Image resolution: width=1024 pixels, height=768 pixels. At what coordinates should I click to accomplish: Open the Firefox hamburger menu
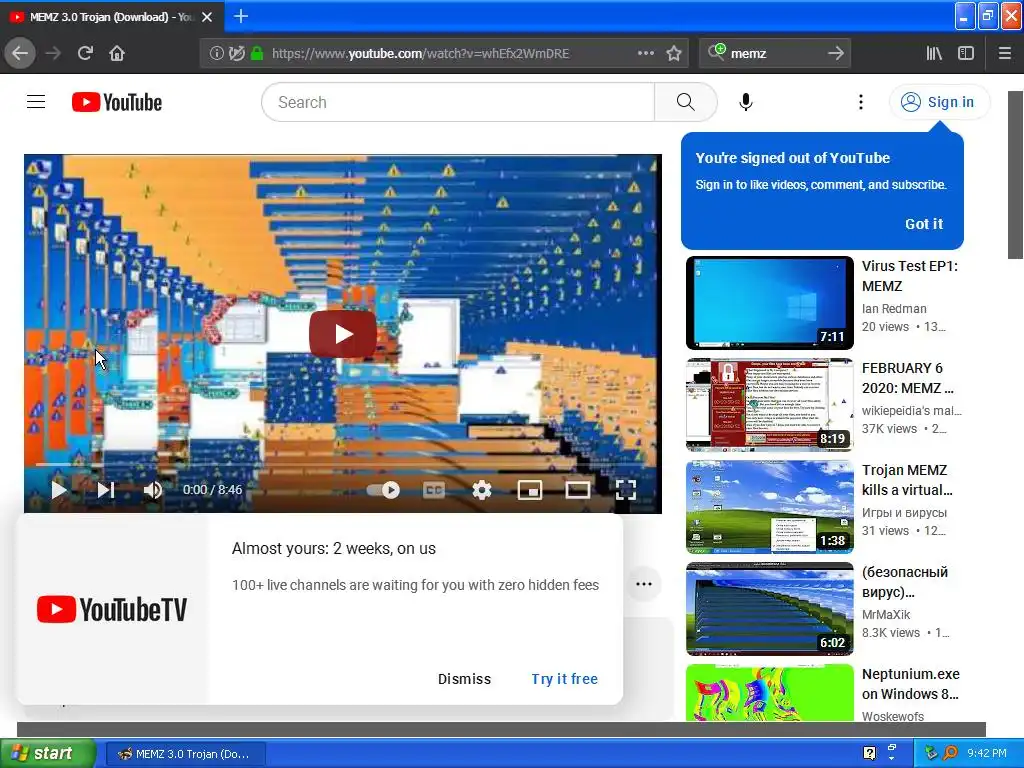(x=1005, y=53)
